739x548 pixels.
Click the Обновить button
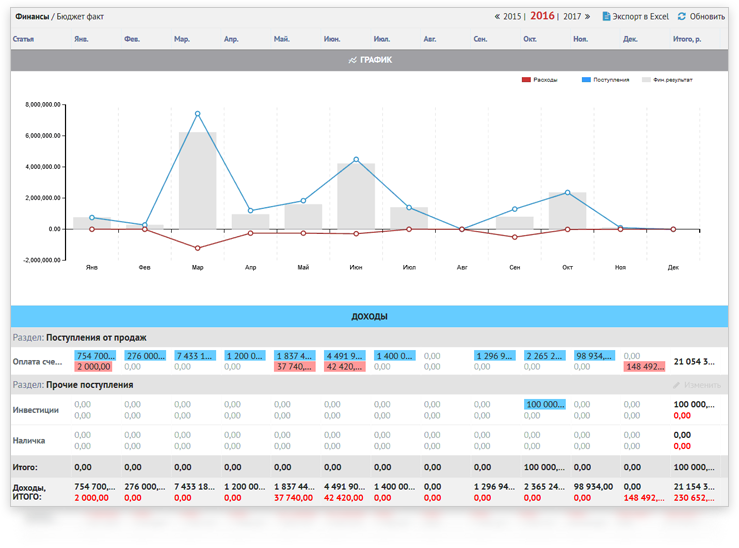[x=707, y=17]
